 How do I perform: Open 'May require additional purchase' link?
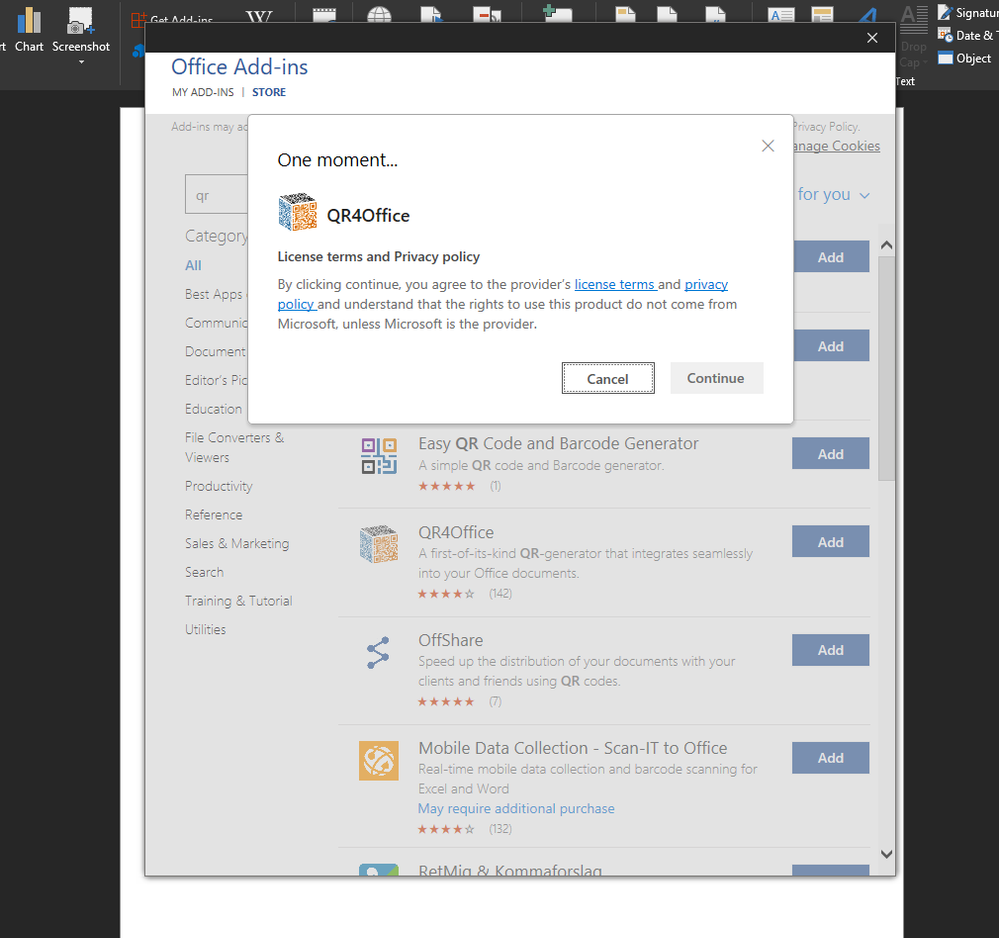tap(516, 809)
